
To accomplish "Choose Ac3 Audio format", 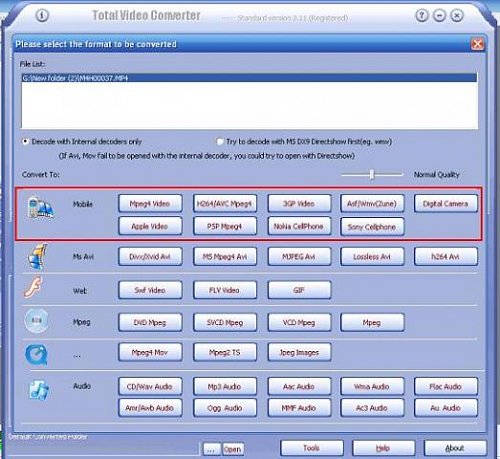I will click(x=372, y=408).
